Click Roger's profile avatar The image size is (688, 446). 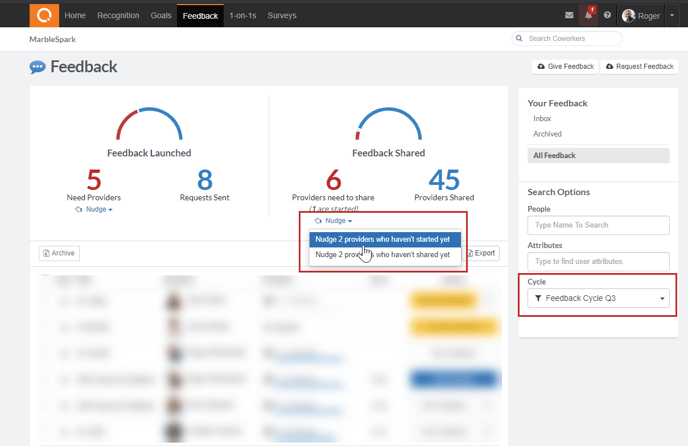629,16
